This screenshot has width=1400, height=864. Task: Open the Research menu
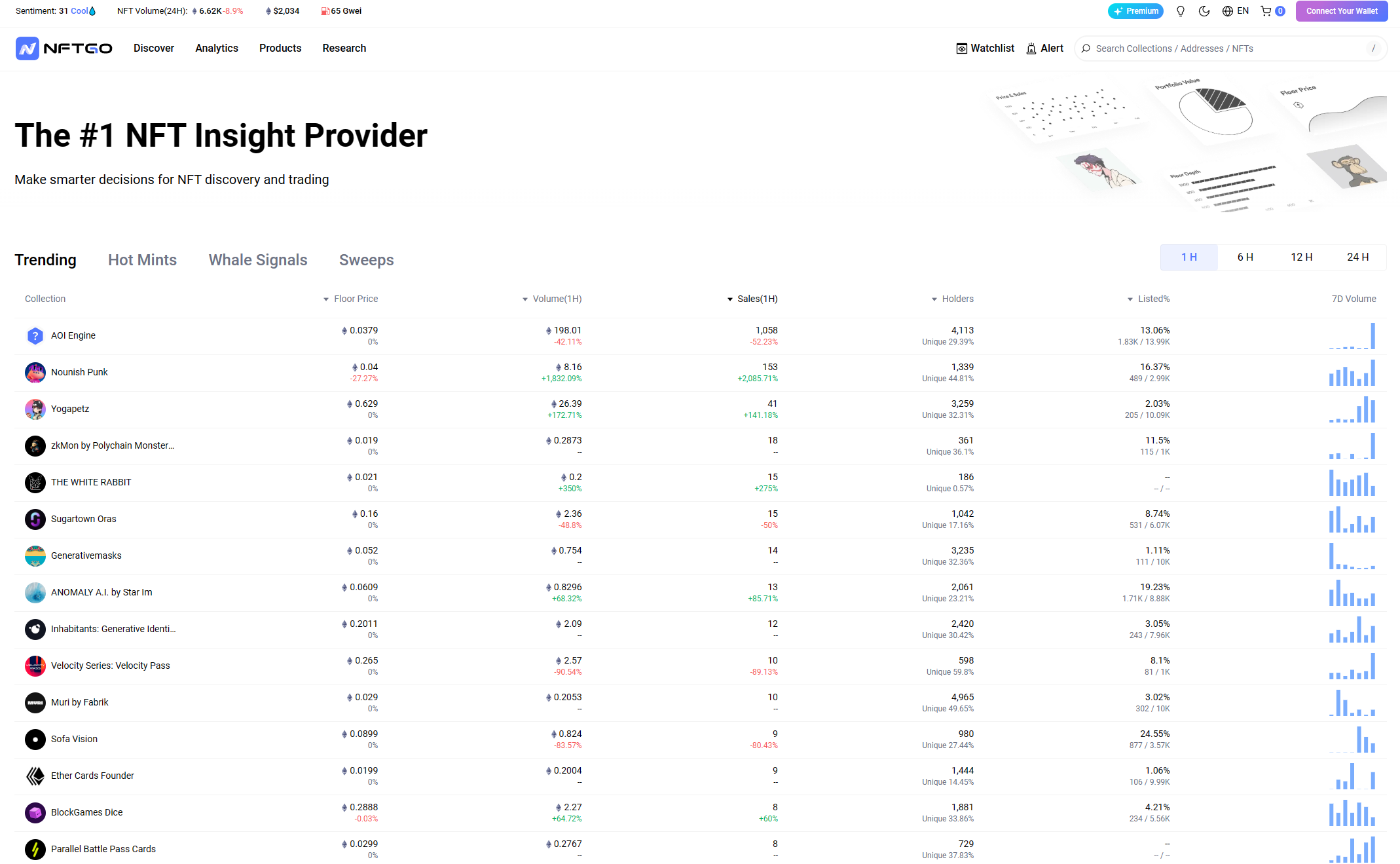point(344,48)
